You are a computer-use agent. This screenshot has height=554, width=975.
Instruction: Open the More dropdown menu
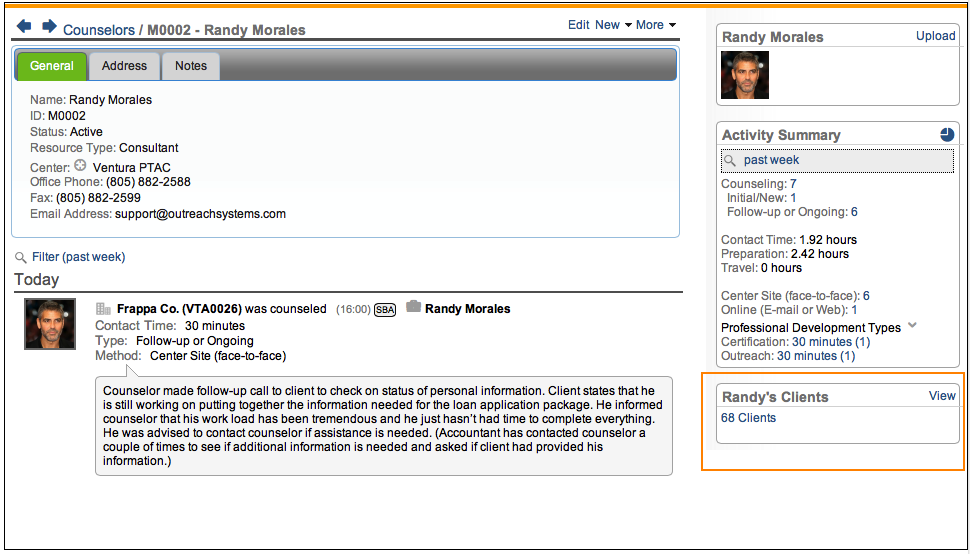pos(655,25)
